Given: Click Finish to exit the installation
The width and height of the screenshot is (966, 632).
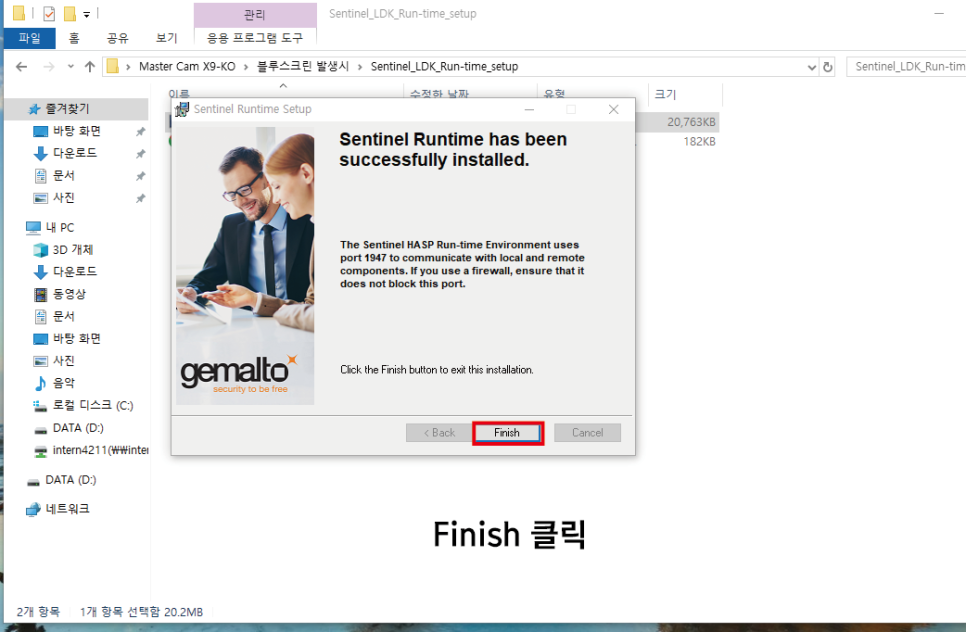Looking at the screenshot, I should pos(508,432).
